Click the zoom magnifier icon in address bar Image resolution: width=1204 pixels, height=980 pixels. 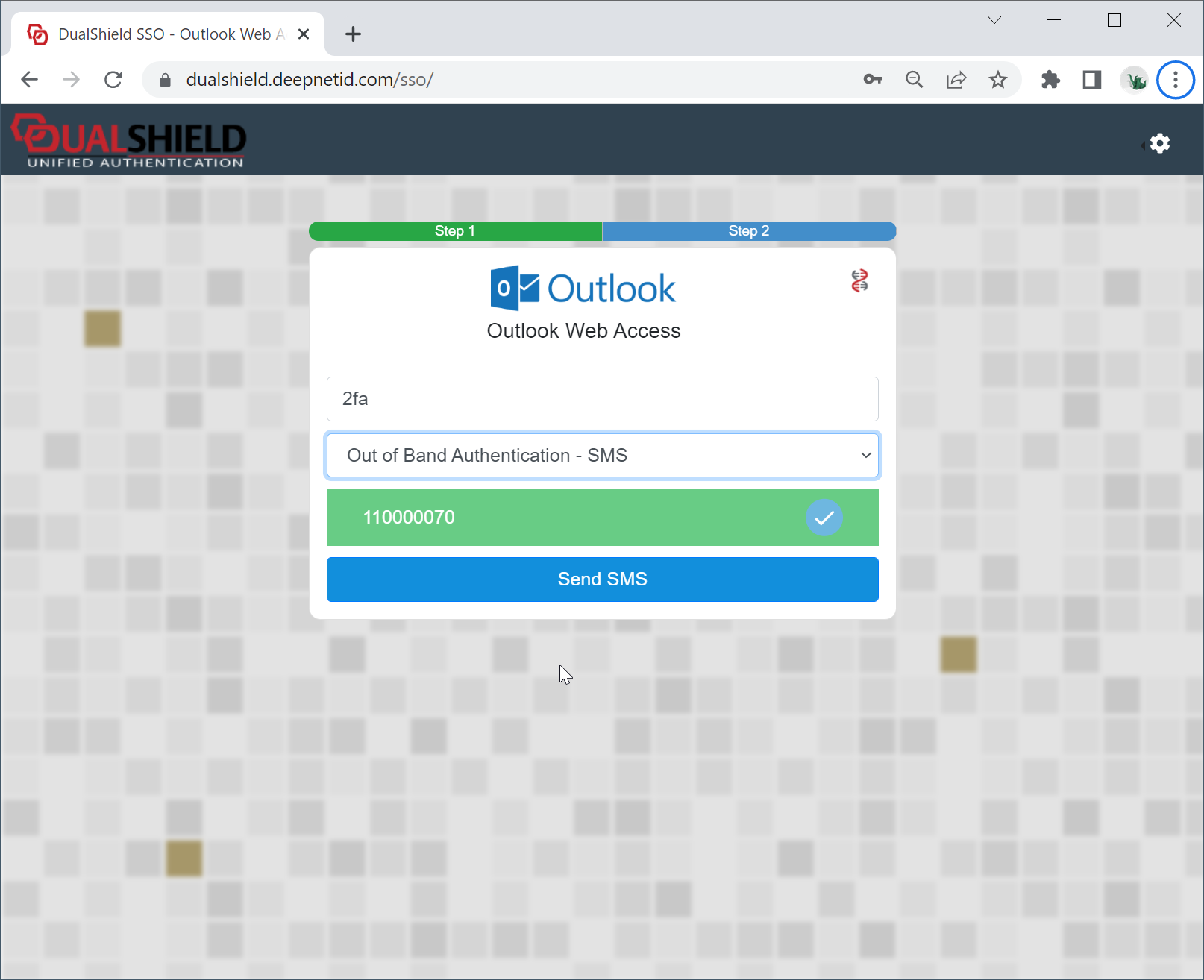(x=914, y=80)
